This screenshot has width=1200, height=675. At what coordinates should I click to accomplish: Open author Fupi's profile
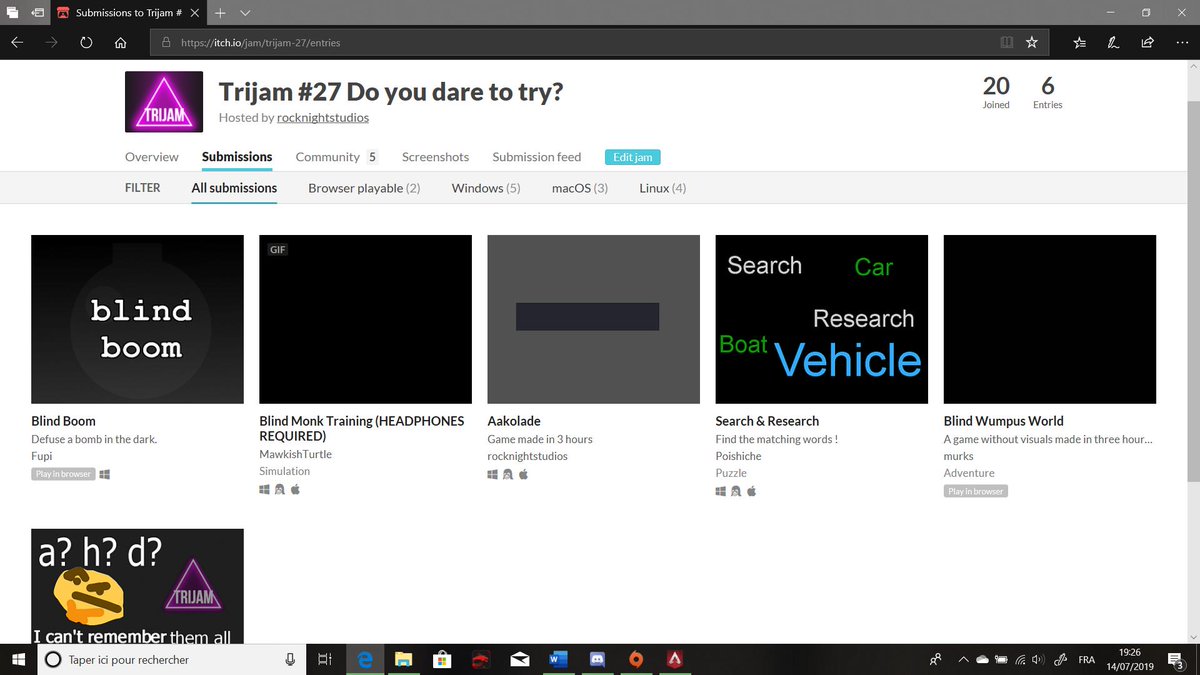pyautogui.click(x=42, y=456)
